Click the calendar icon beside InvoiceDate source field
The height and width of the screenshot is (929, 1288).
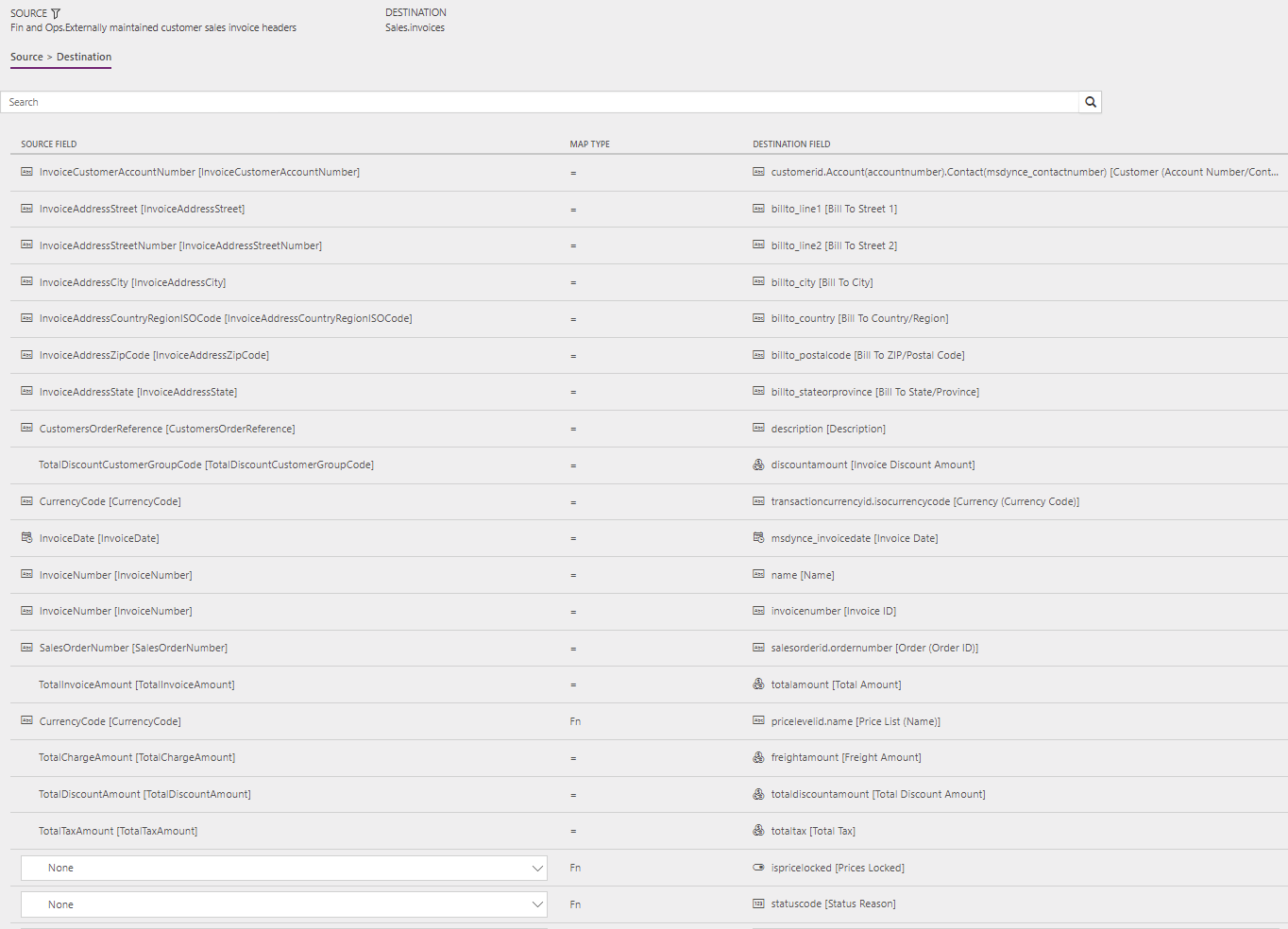point(25,538)
